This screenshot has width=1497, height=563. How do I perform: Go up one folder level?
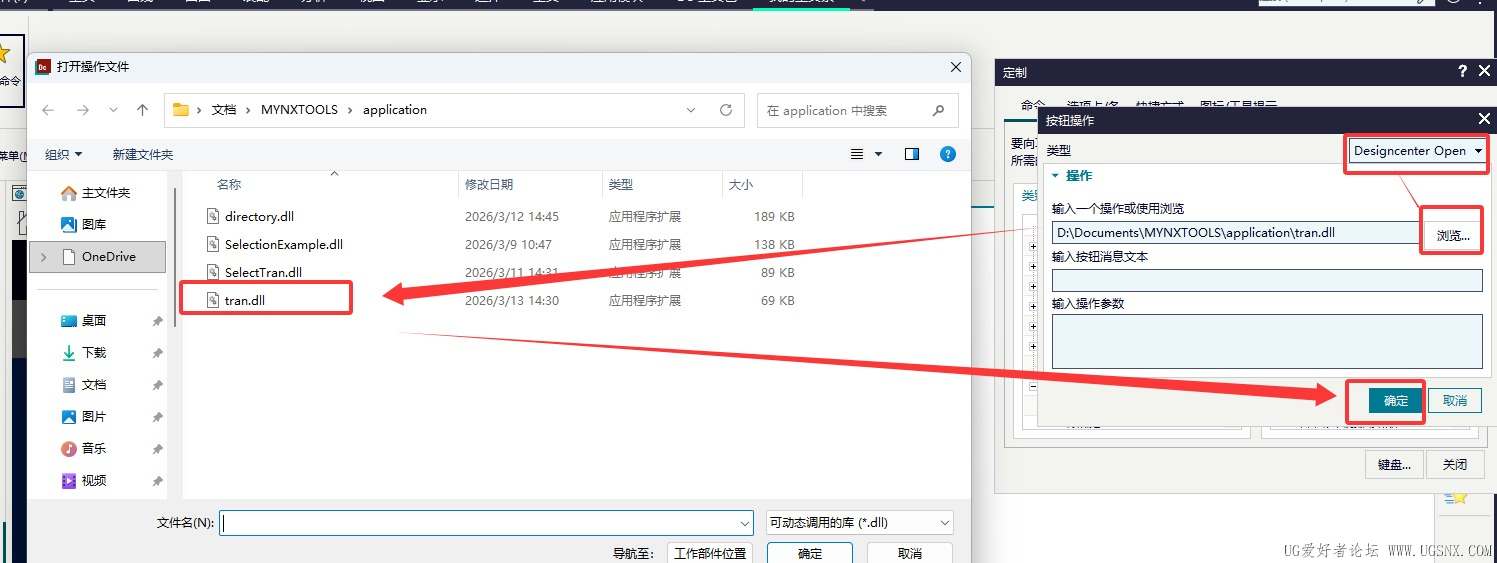click(143, 110)
